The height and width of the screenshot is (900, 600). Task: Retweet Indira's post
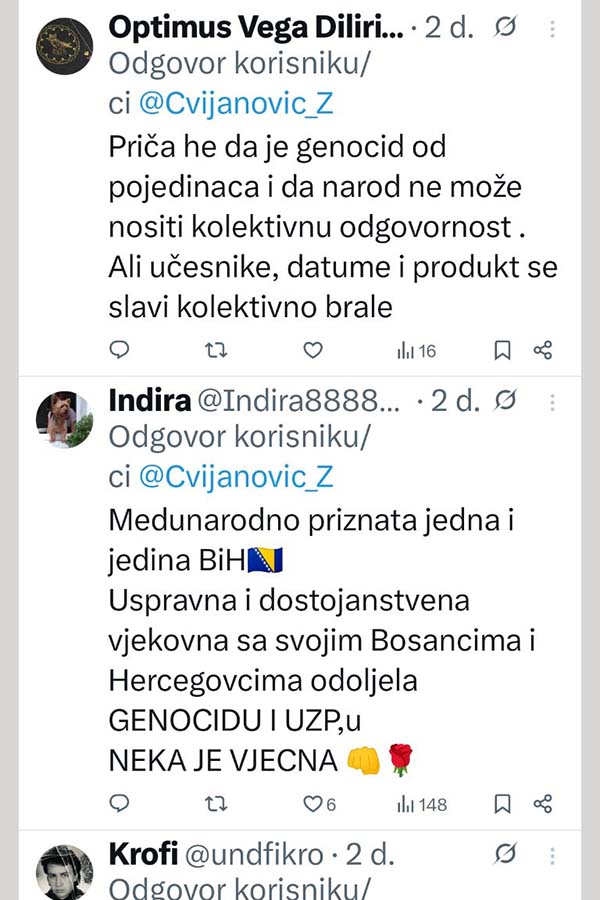[x=216, y=803]
